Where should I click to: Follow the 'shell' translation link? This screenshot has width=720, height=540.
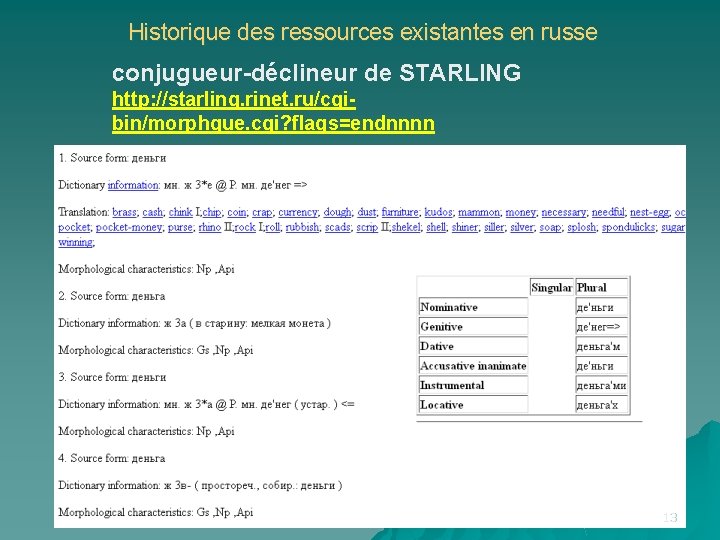pos(436,227)
